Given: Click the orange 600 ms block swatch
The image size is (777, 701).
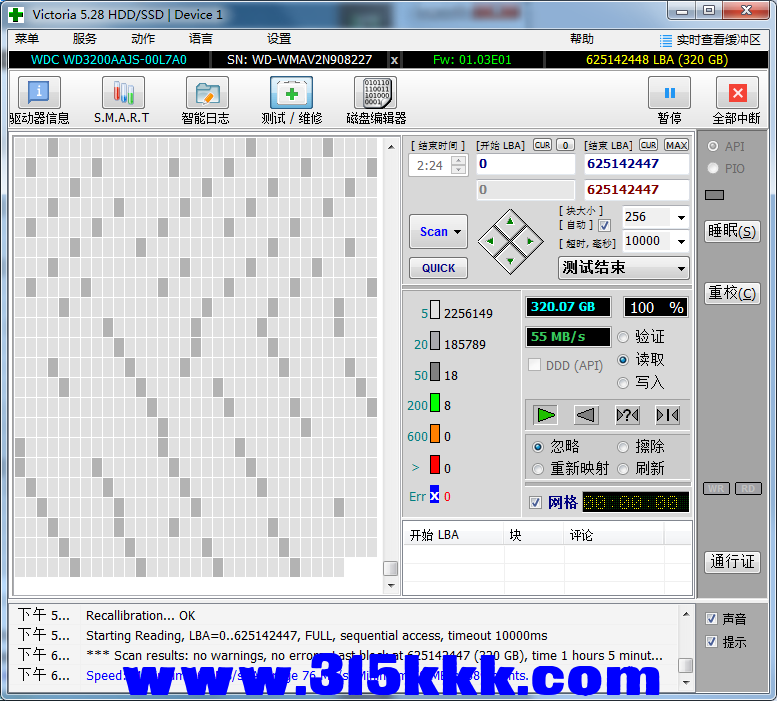Looking at the screenshot, I should point(435,433).
